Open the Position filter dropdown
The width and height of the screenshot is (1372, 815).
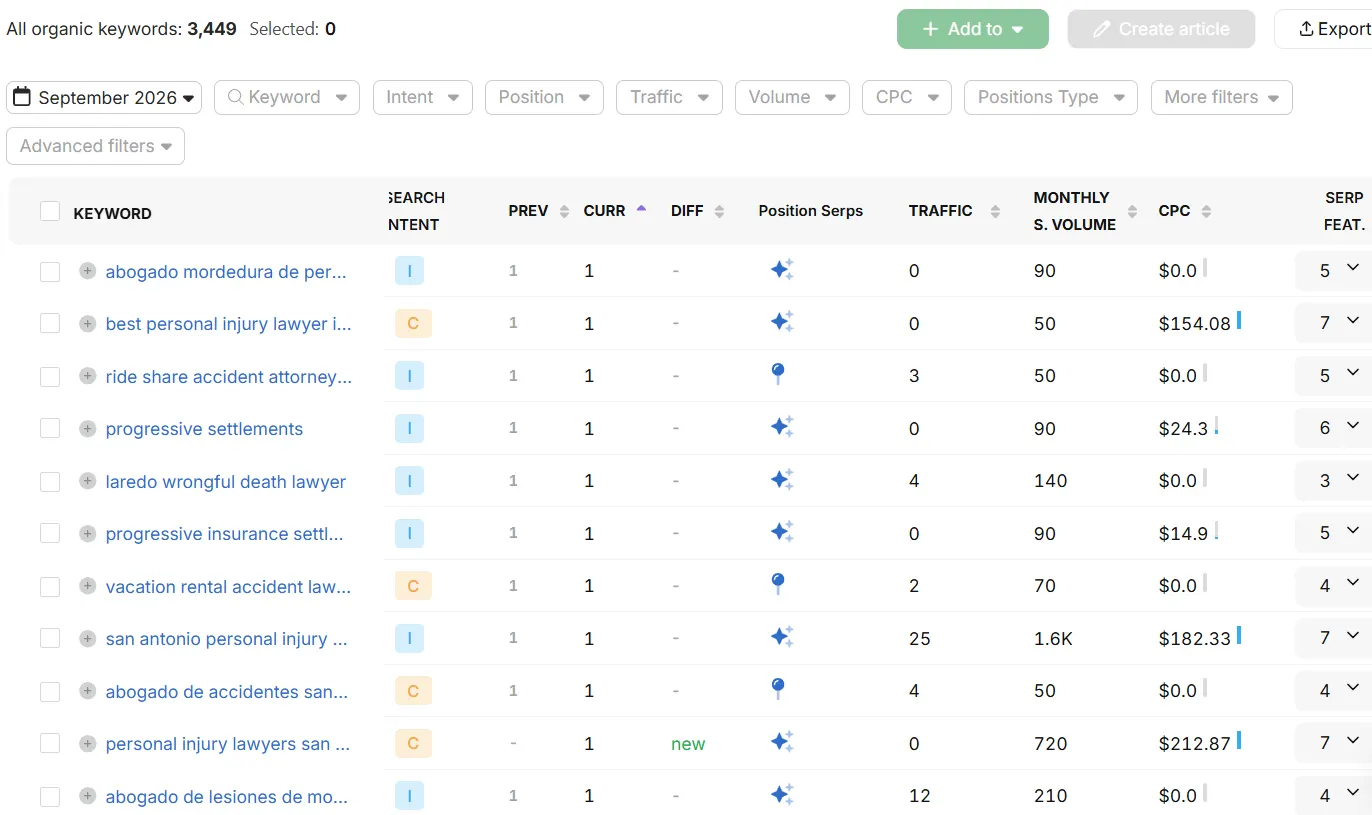(544, 98)
